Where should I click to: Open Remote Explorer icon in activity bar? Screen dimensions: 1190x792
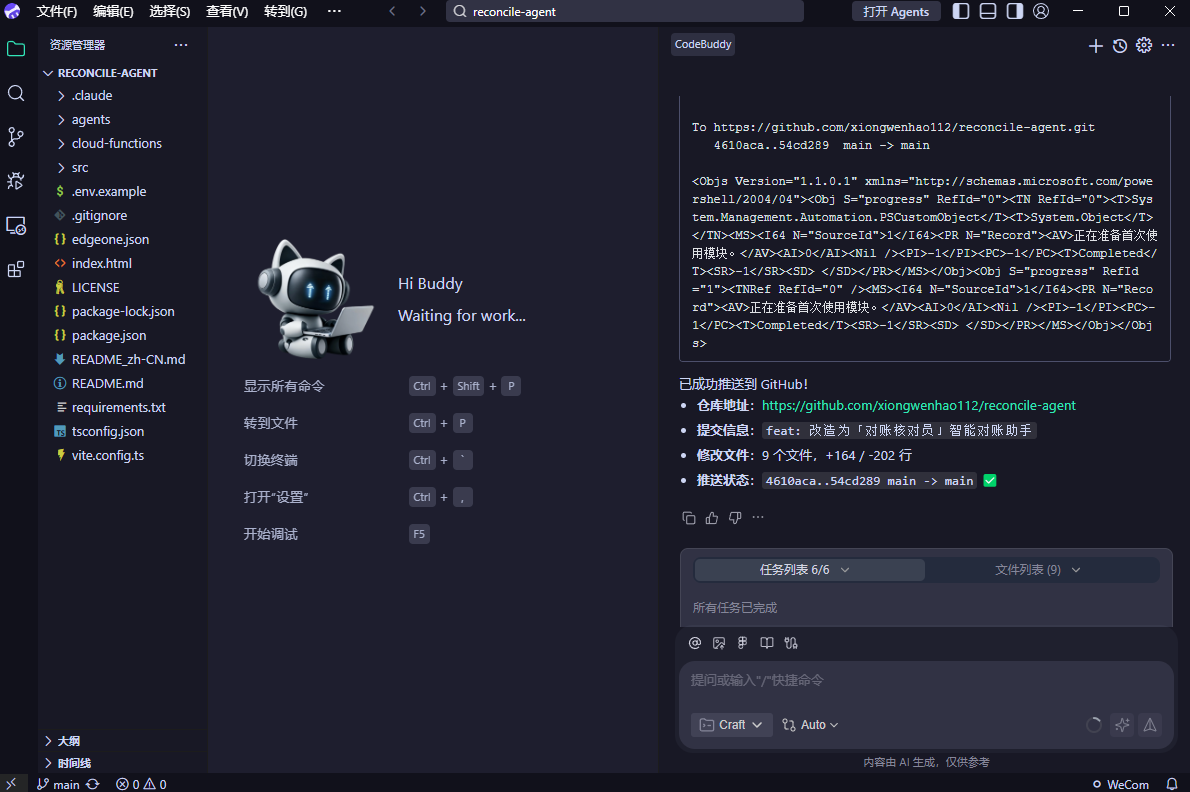(x=16, y=225)
